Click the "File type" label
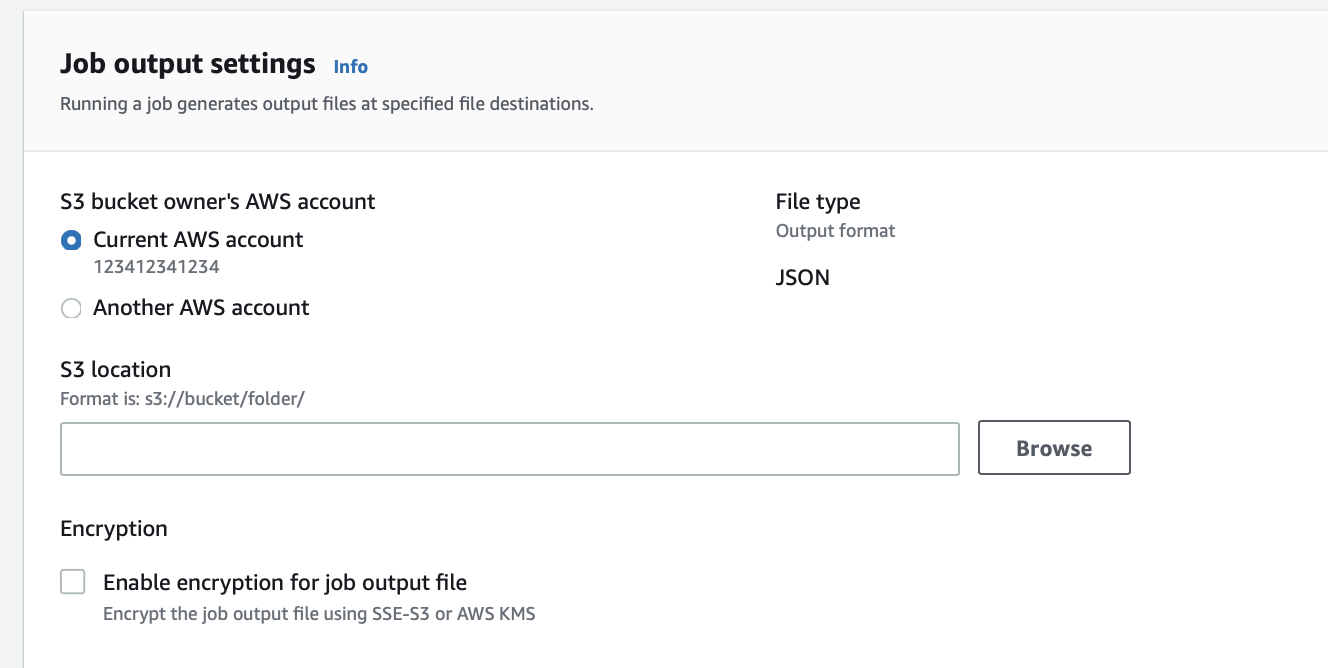The image size is (1328, 668). click(x=818, y=202)
